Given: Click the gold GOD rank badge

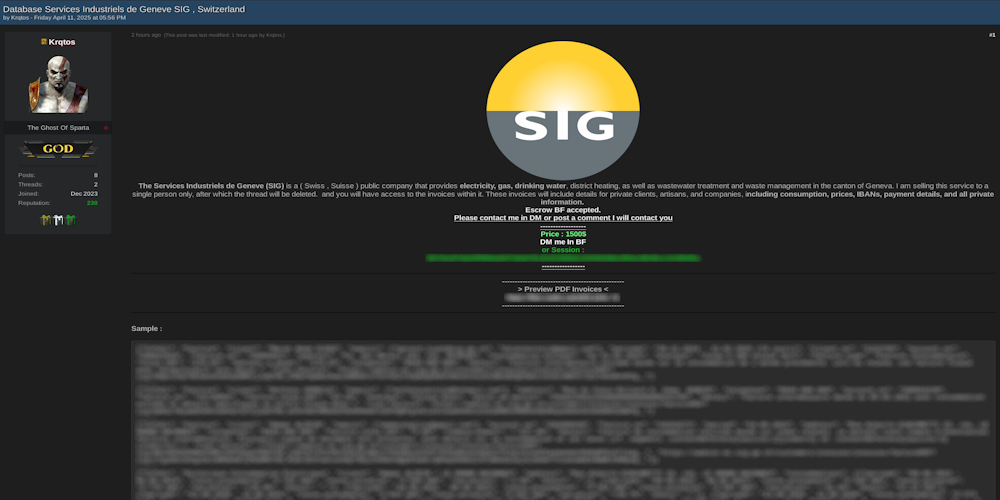Looking at the screenshot, I should (58, 149).
